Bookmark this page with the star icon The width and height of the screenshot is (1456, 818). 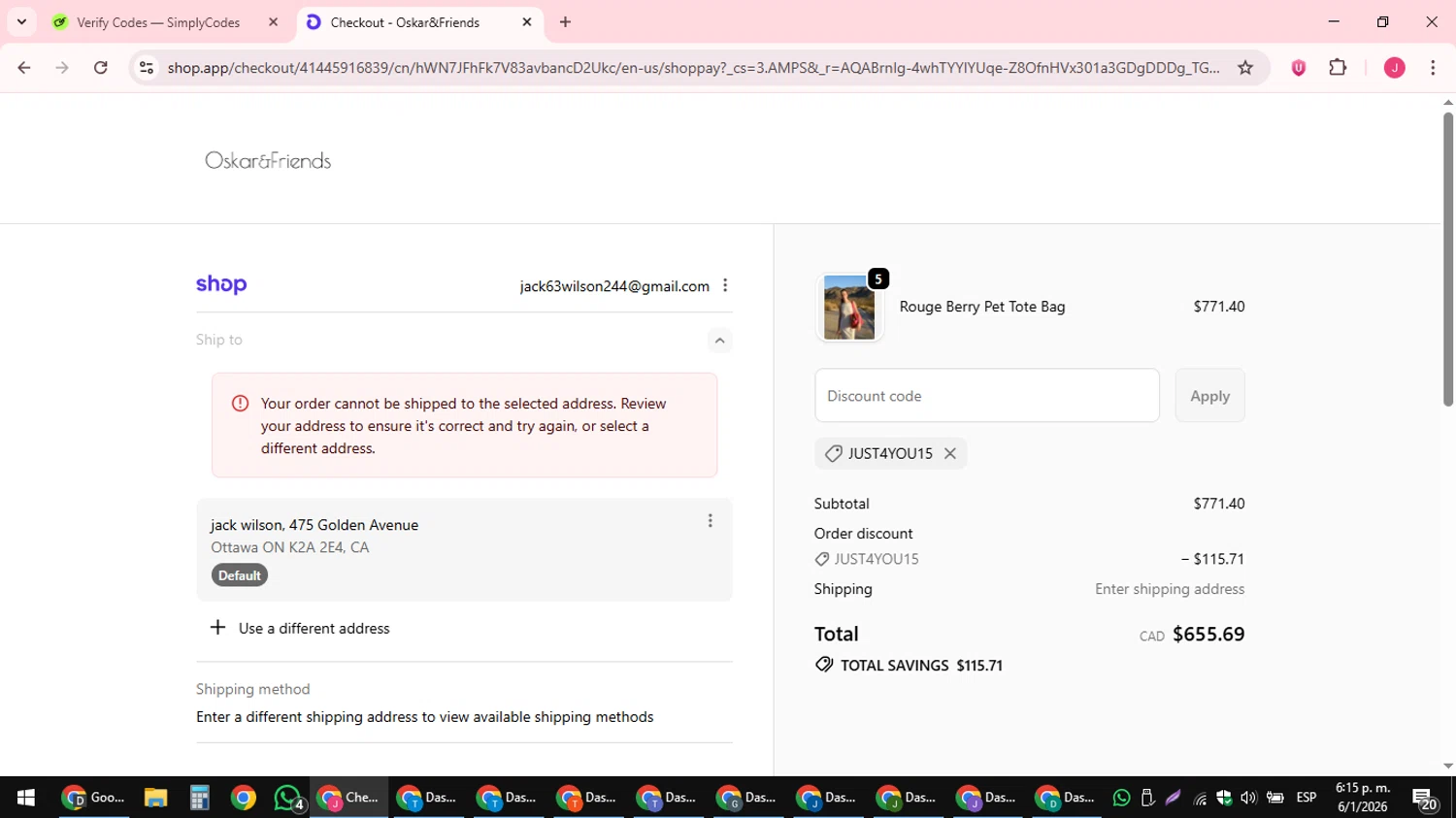1245,67
